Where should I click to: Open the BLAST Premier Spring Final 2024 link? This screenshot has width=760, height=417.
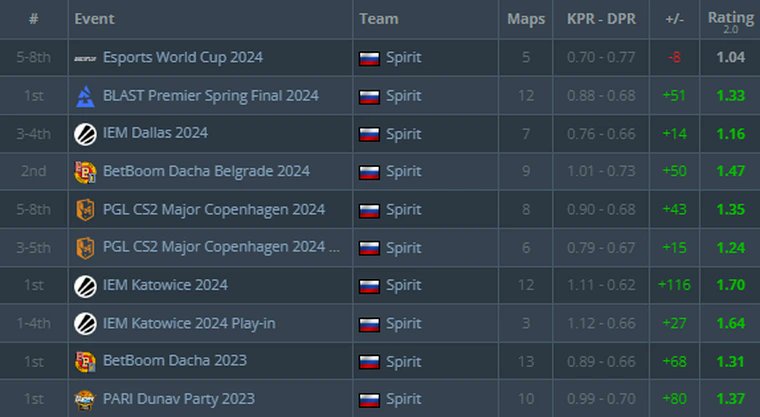(211, 96)
